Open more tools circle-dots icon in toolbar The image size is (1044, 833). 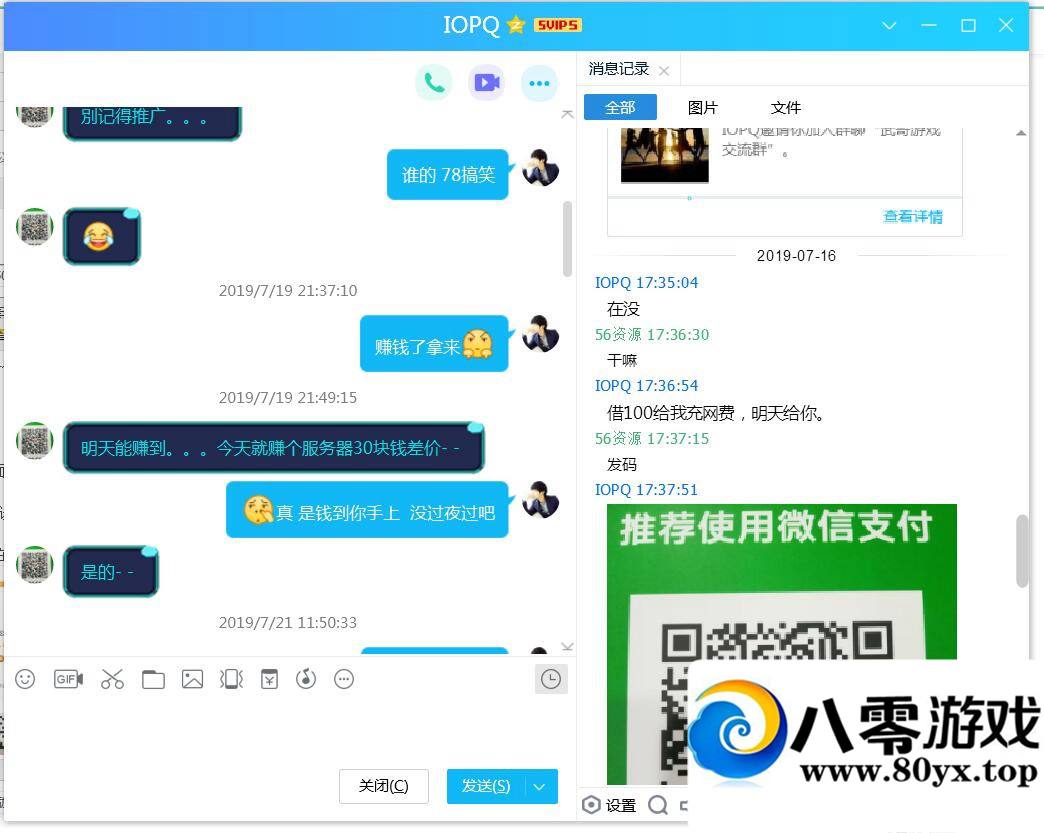[344, 679]
